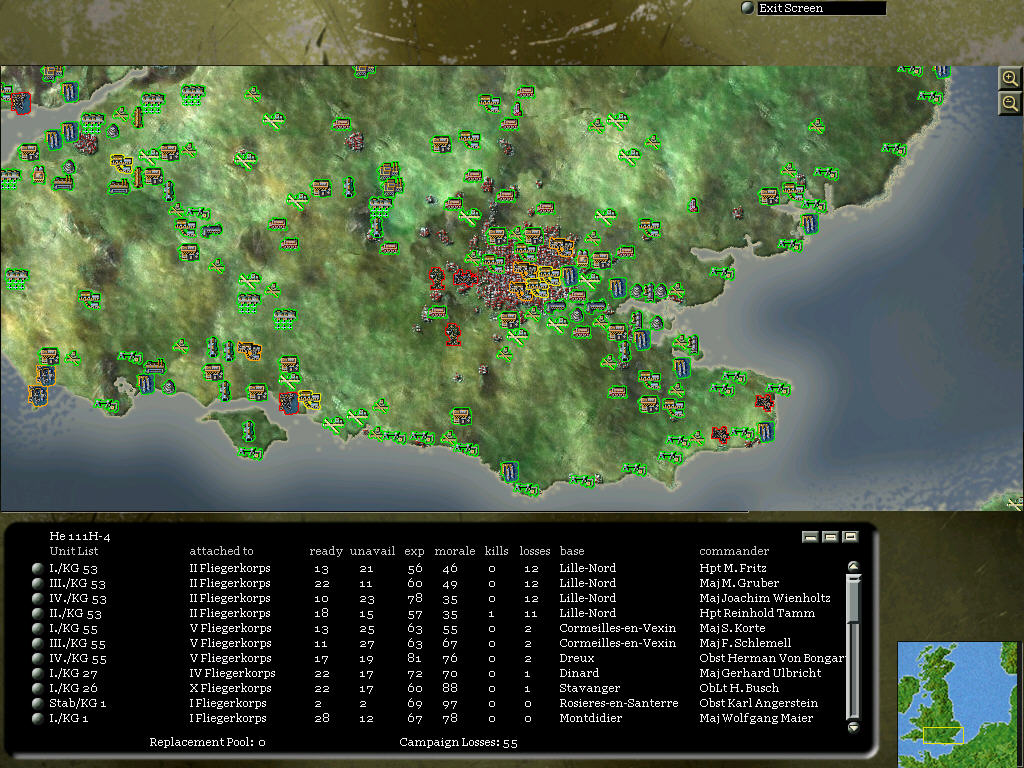Click the Stavanger base entry
Screen dimensions: 1024x768
[590, 688]
